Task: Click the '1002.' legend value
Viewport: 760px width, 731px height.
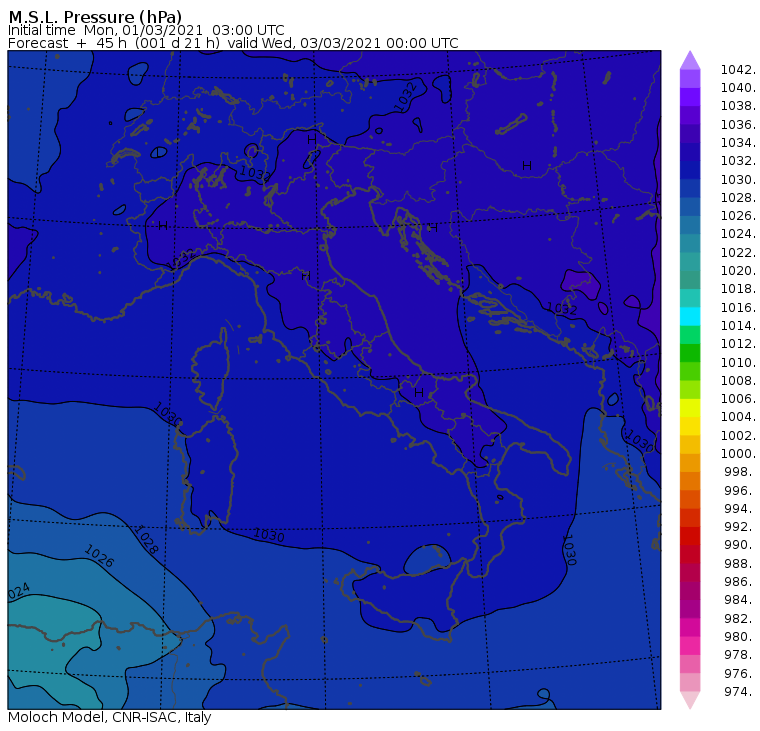Action: point(738,435)
